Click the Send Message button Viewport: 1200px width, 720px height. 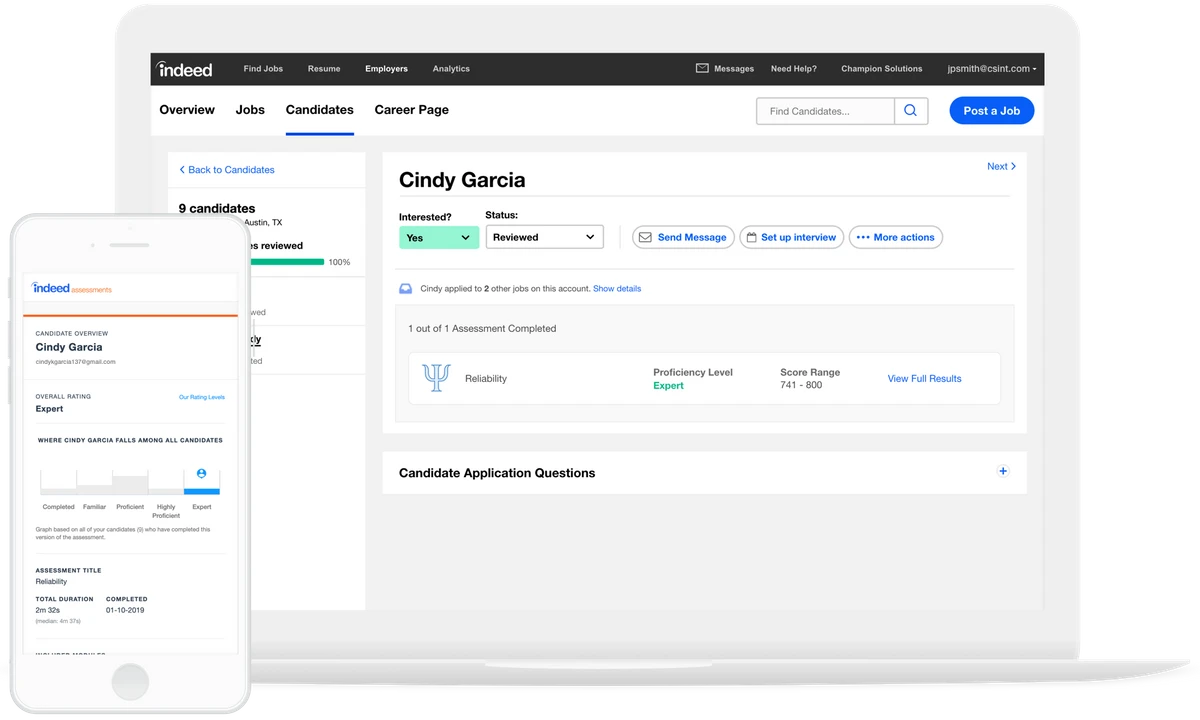683,237
